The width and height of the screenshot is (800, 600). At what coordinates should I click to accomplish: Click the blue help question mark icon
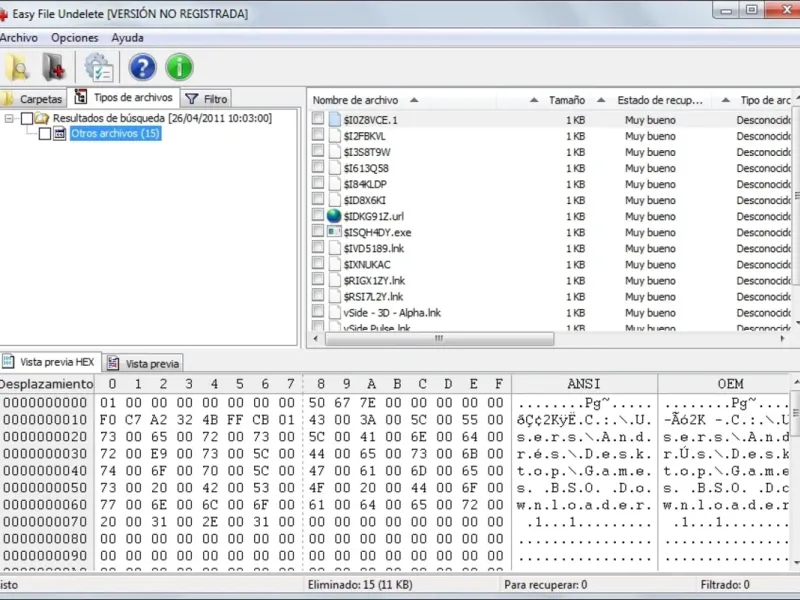coord(142,67)
